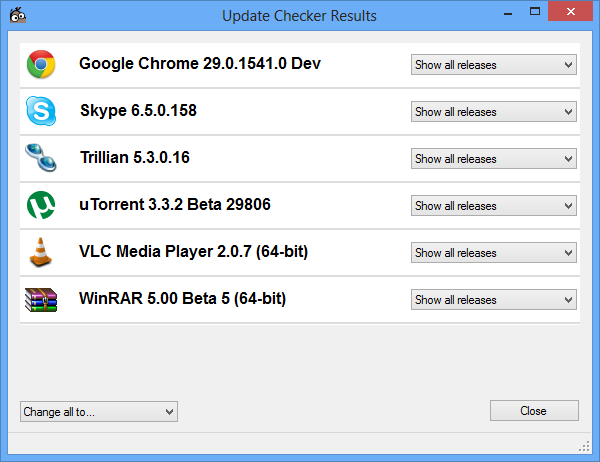
Task: Open the Change all to... dropdown
Action: click(98, 411)
